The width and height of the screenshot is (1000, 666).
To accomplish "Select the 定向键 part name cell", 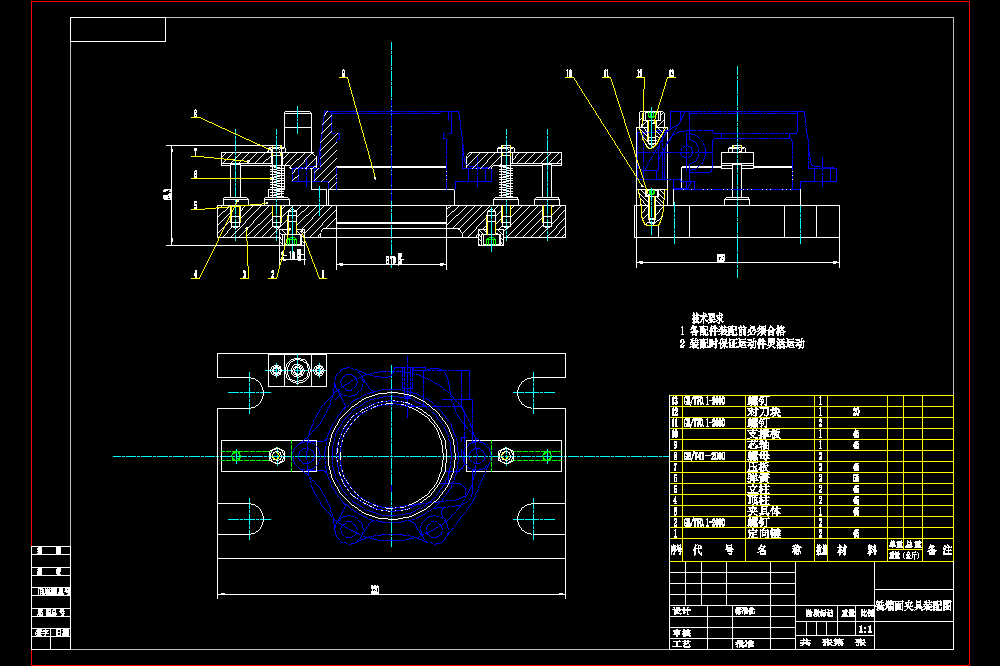I will [x=764, y=533].
